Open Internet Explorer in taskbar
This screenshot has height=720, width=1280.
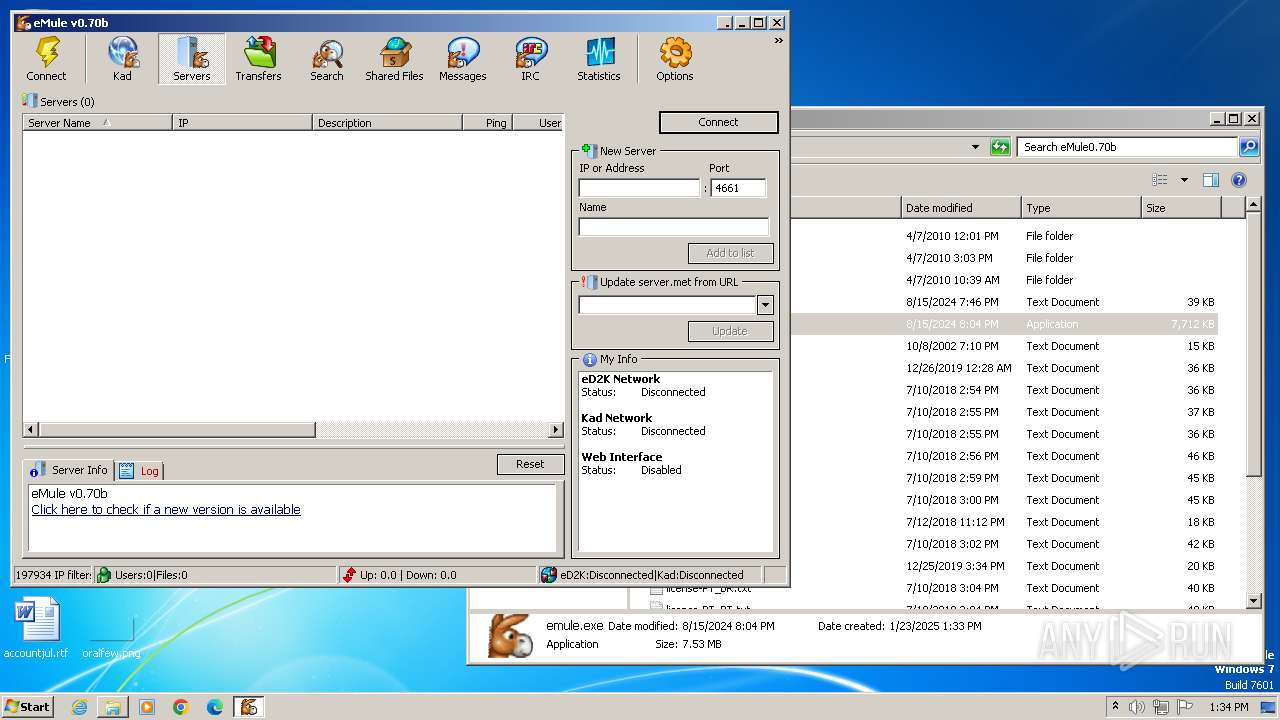tap(79, 707)
